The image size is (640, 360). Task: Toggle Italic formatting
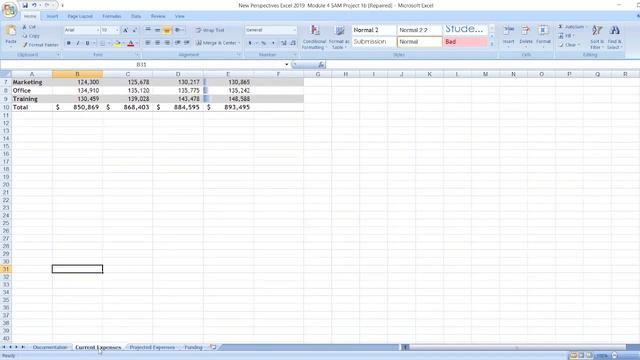78,43
